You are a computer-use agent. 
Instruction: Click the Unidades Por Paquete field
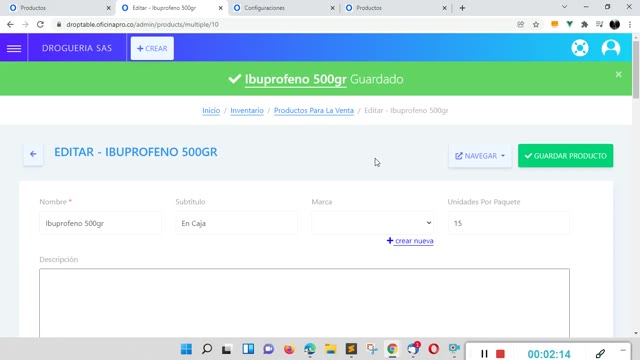click(x=508, y=223)
